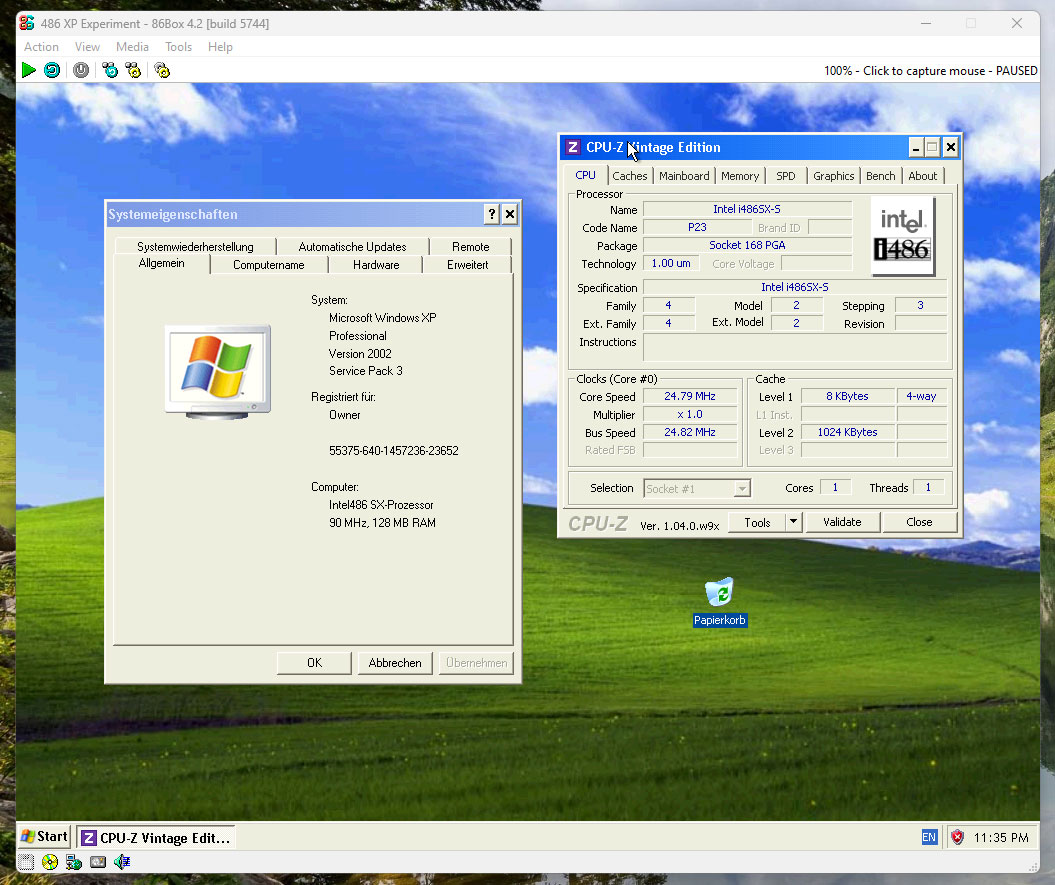
Task: Send Ctrl+Alt+Esc using the yellow keys icon
Action: tap(133, 70)
